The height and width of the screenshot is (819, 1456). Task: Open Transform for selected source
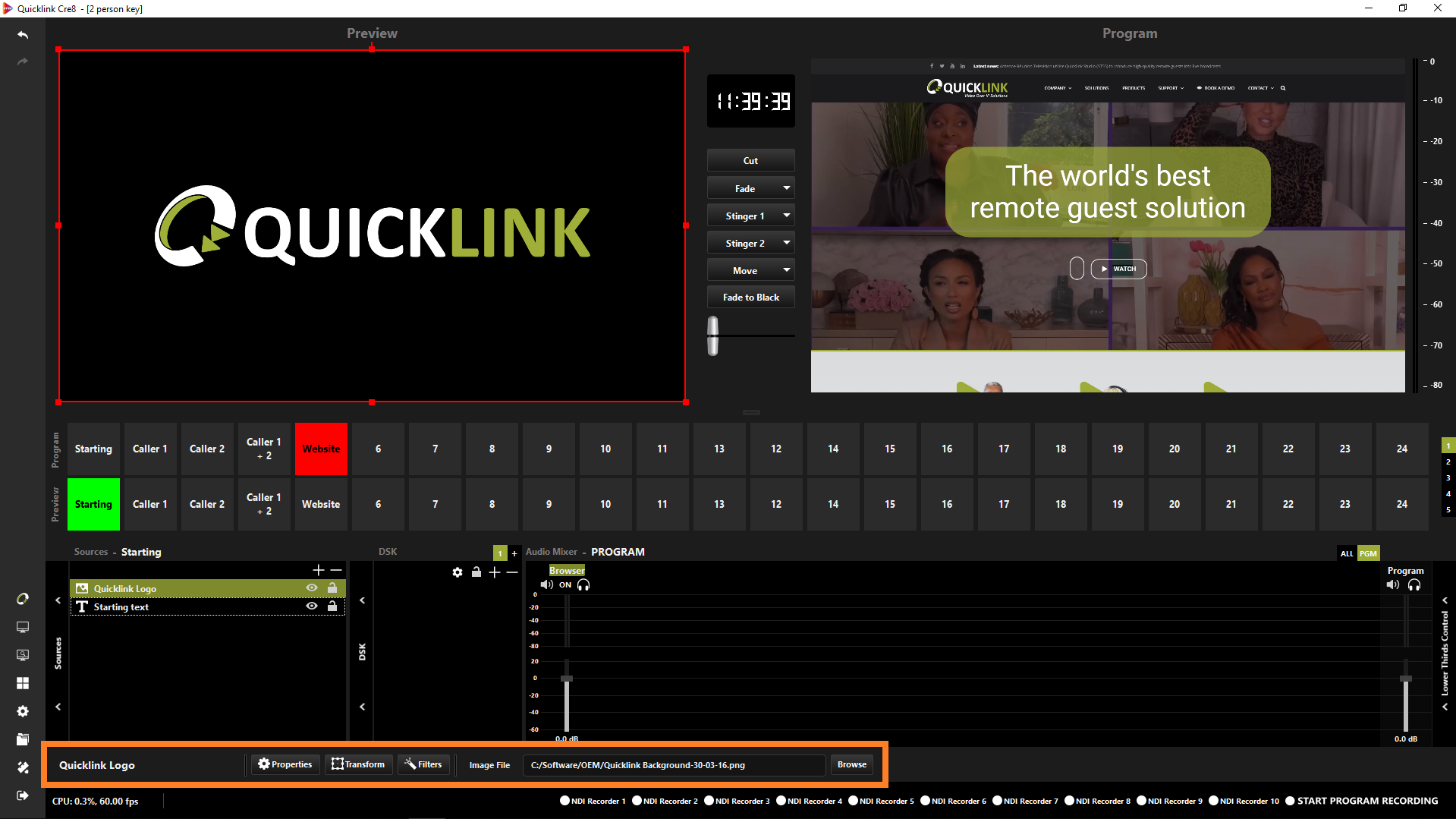pos(358,764)
